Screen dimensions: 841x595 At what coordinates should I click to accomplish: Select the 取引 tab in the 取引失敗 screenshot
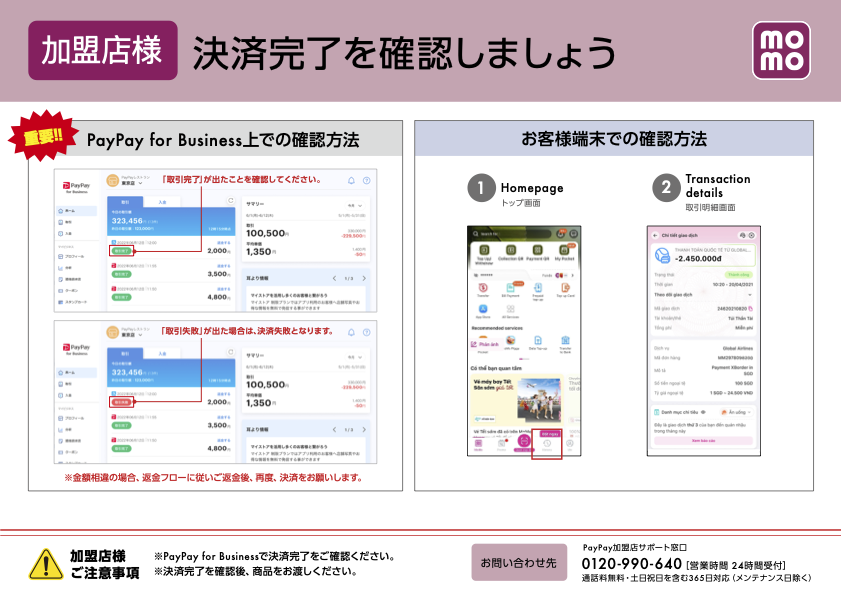[125, 353]
